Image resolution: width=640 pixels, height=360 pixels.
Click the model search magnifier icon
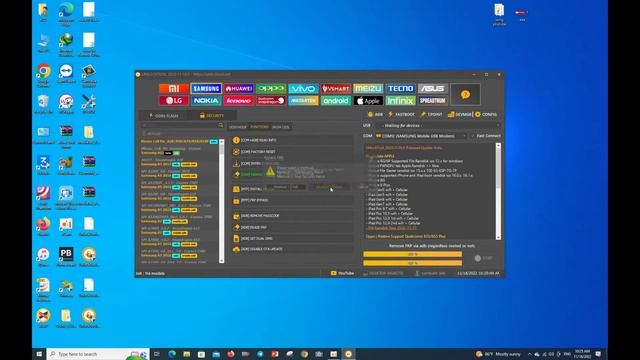pos(220,125)
